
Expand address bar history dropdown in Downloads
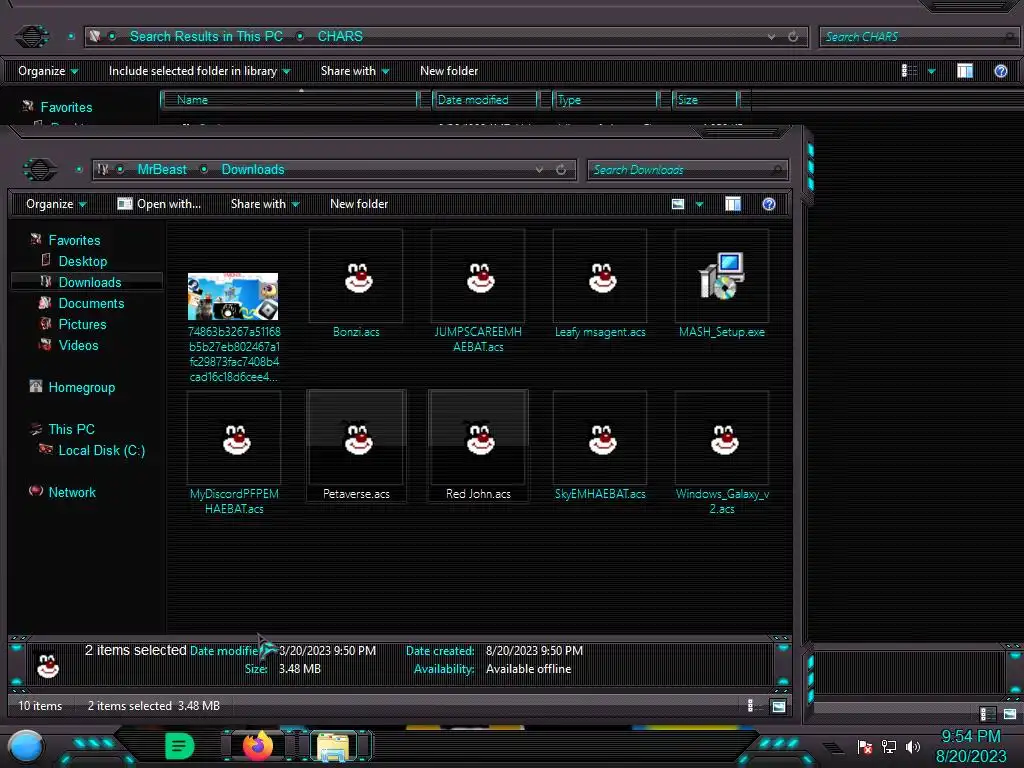click(539, 170)
